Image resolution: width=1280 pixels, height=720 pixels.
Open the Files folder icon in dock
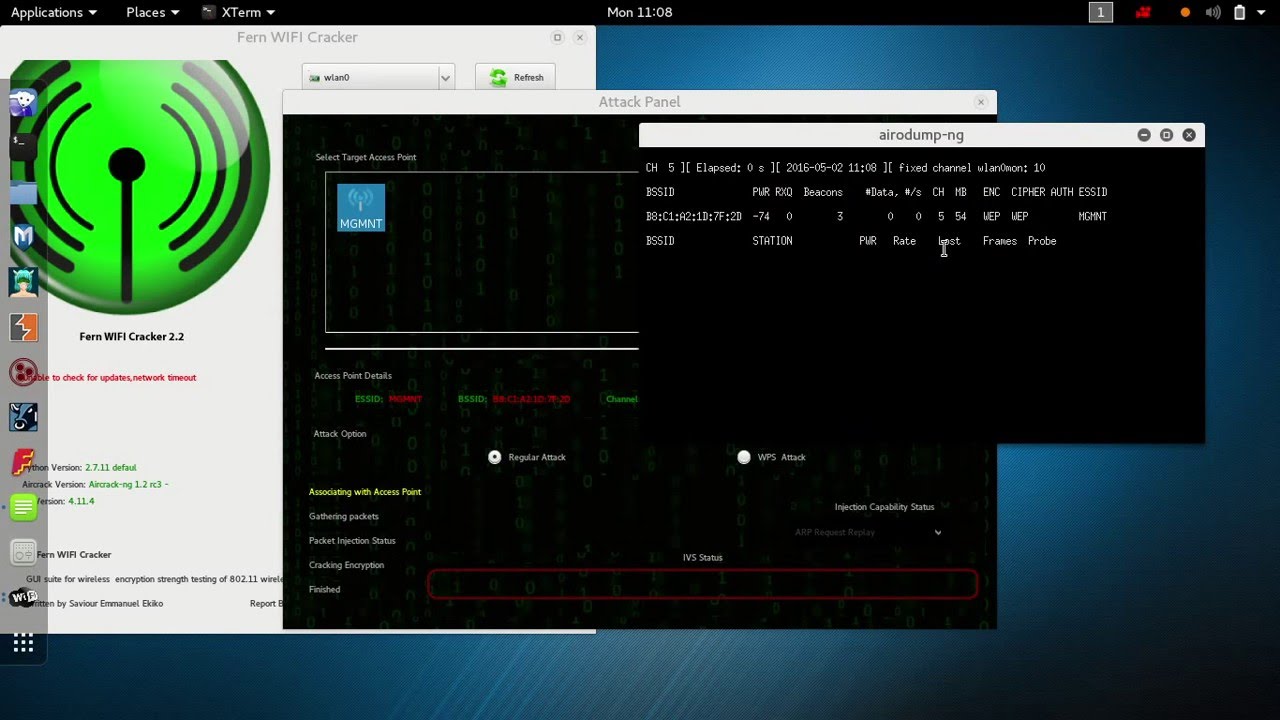pyautogui.click(x=23, y=191)
